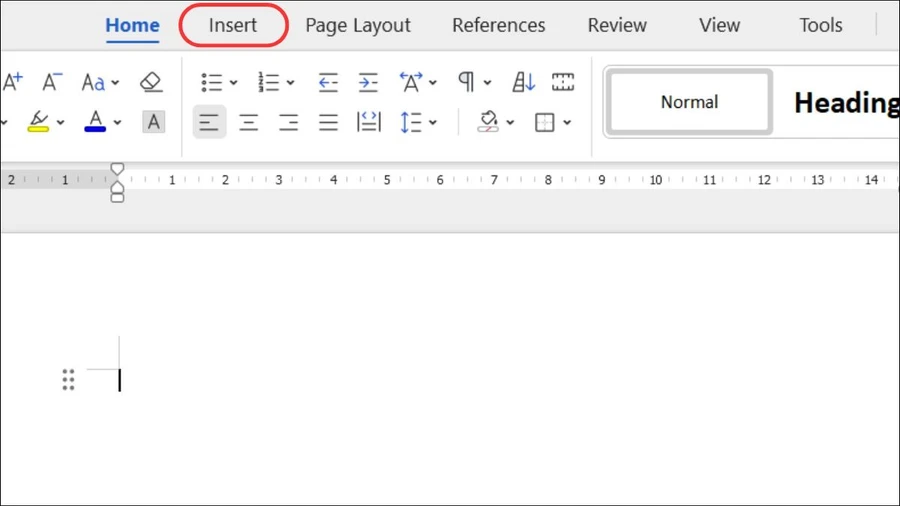The height and width of the screenshot is (506, 900).
Task: Toggle character shading A icon
Action: click(x=153, y=122)
